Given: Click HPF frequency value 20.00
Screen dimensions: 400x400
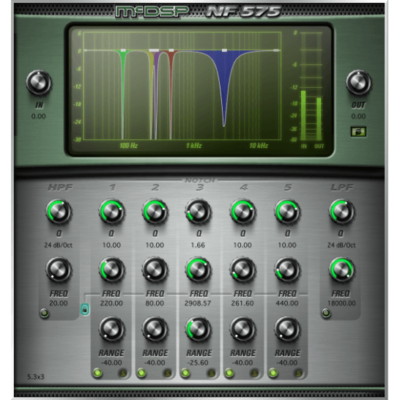Looking at the screenshot, I should [x=58, y=303].
